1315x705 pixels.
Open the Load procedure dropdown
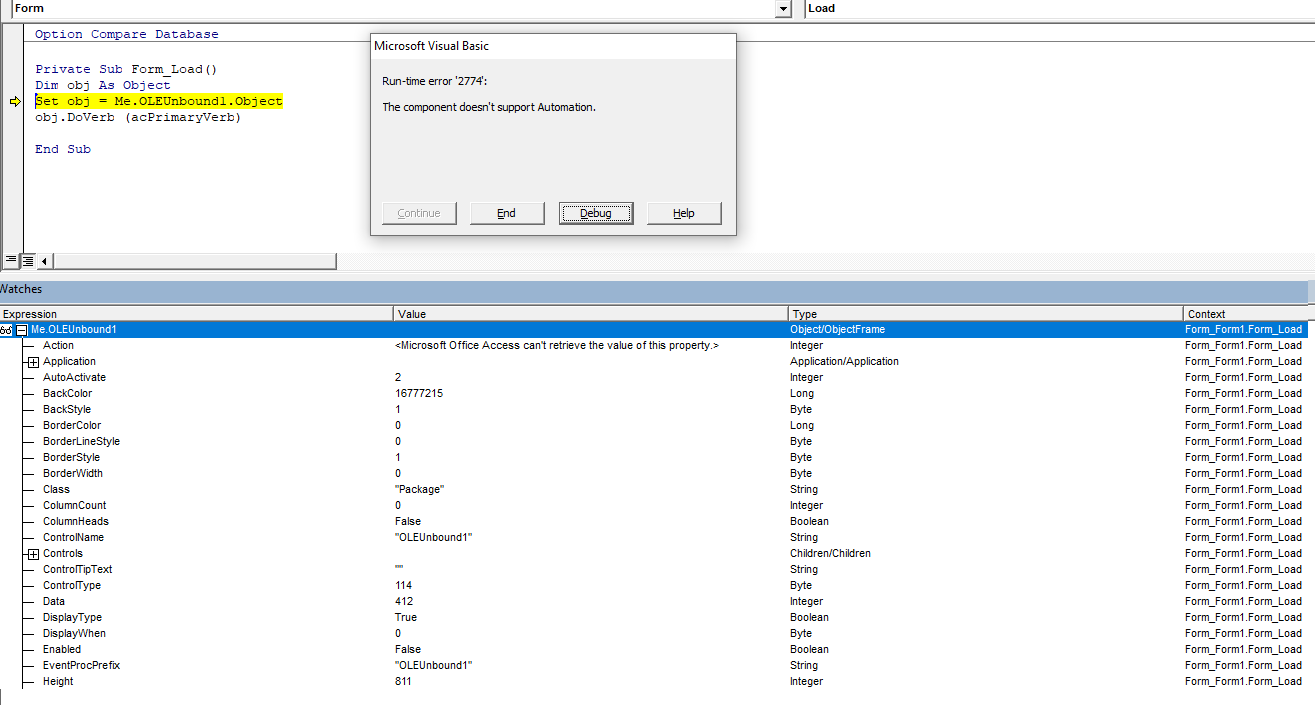1060,9
